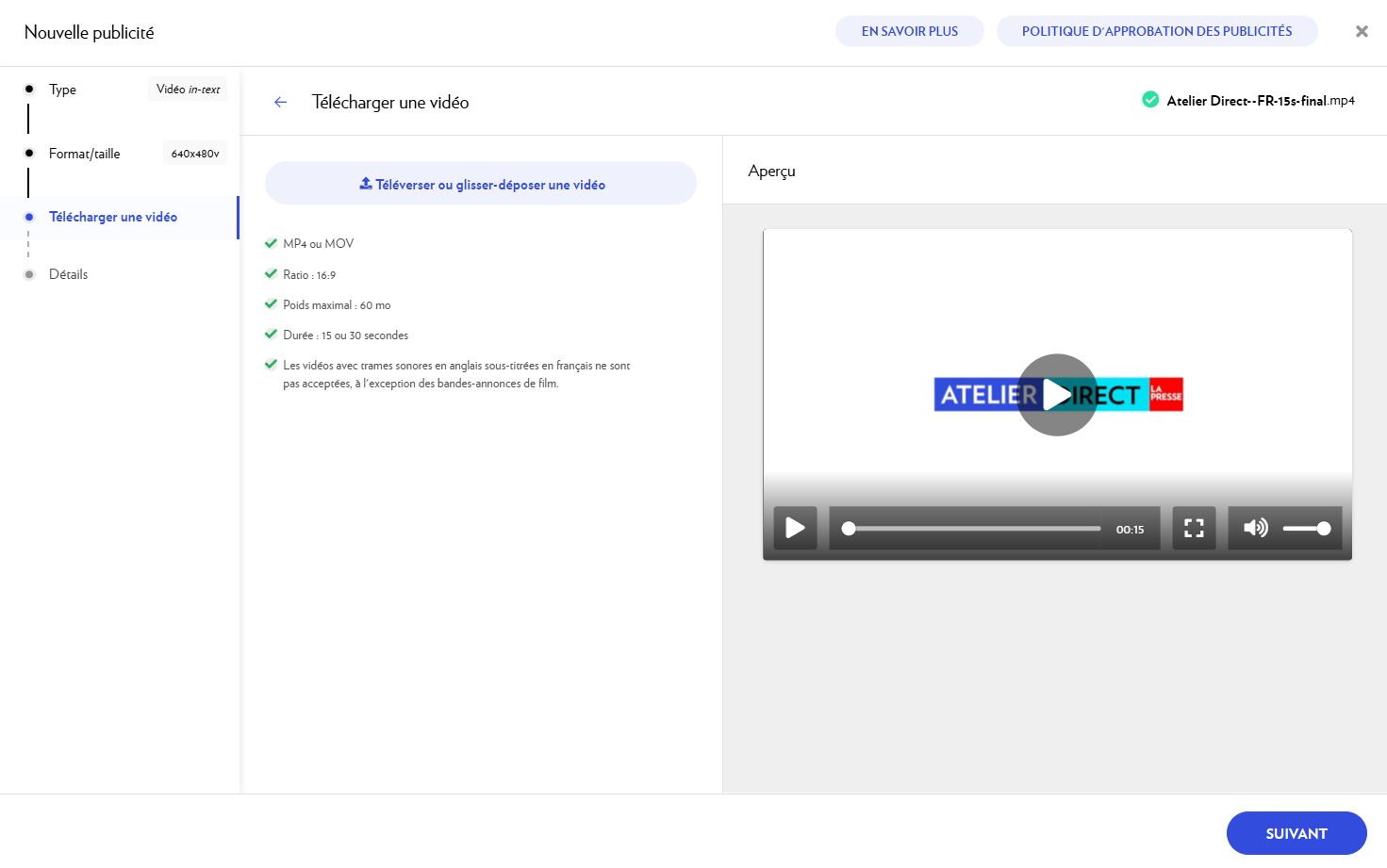Click Téléverser ou glisser-déposer une vidéo
This screenshot has width=1387, height=868.
coord(481,184)
